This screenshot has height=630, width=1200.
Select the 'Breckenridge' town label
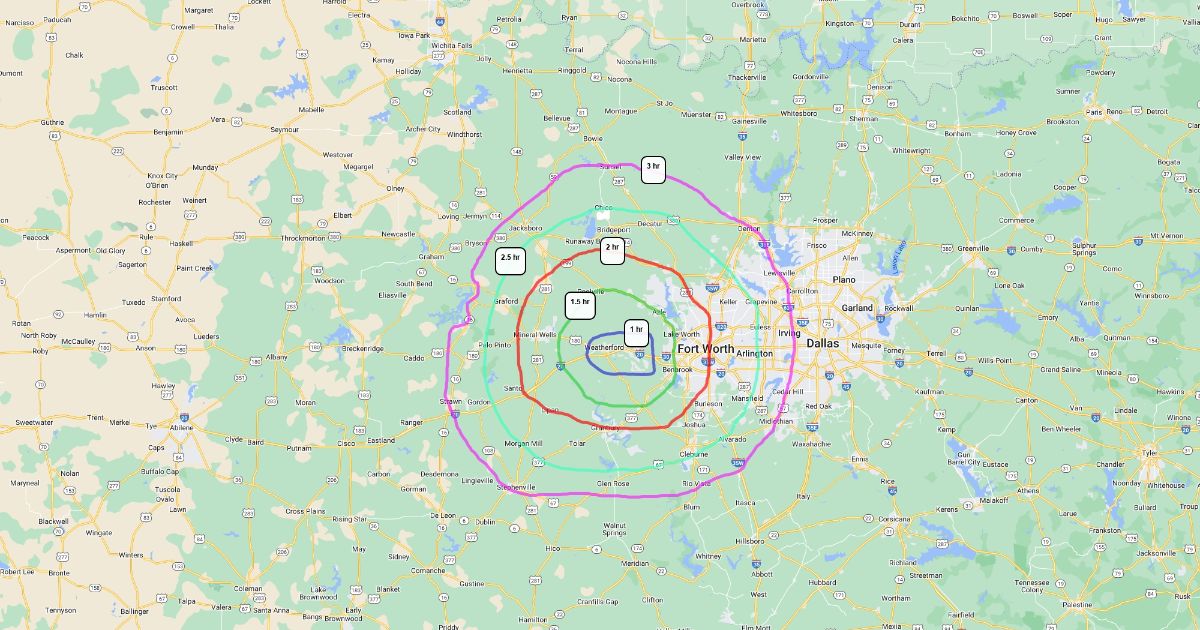pyautogui.click(x=362, y=348)
